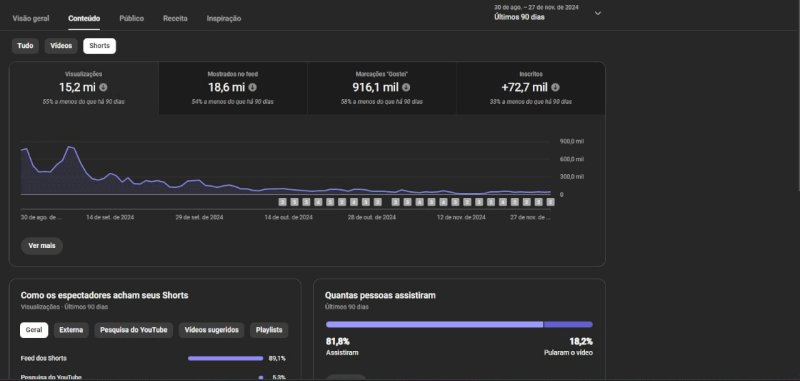Show the Inscritos metric chart
The height and width of the screenshot is (381, 800).
531,88
